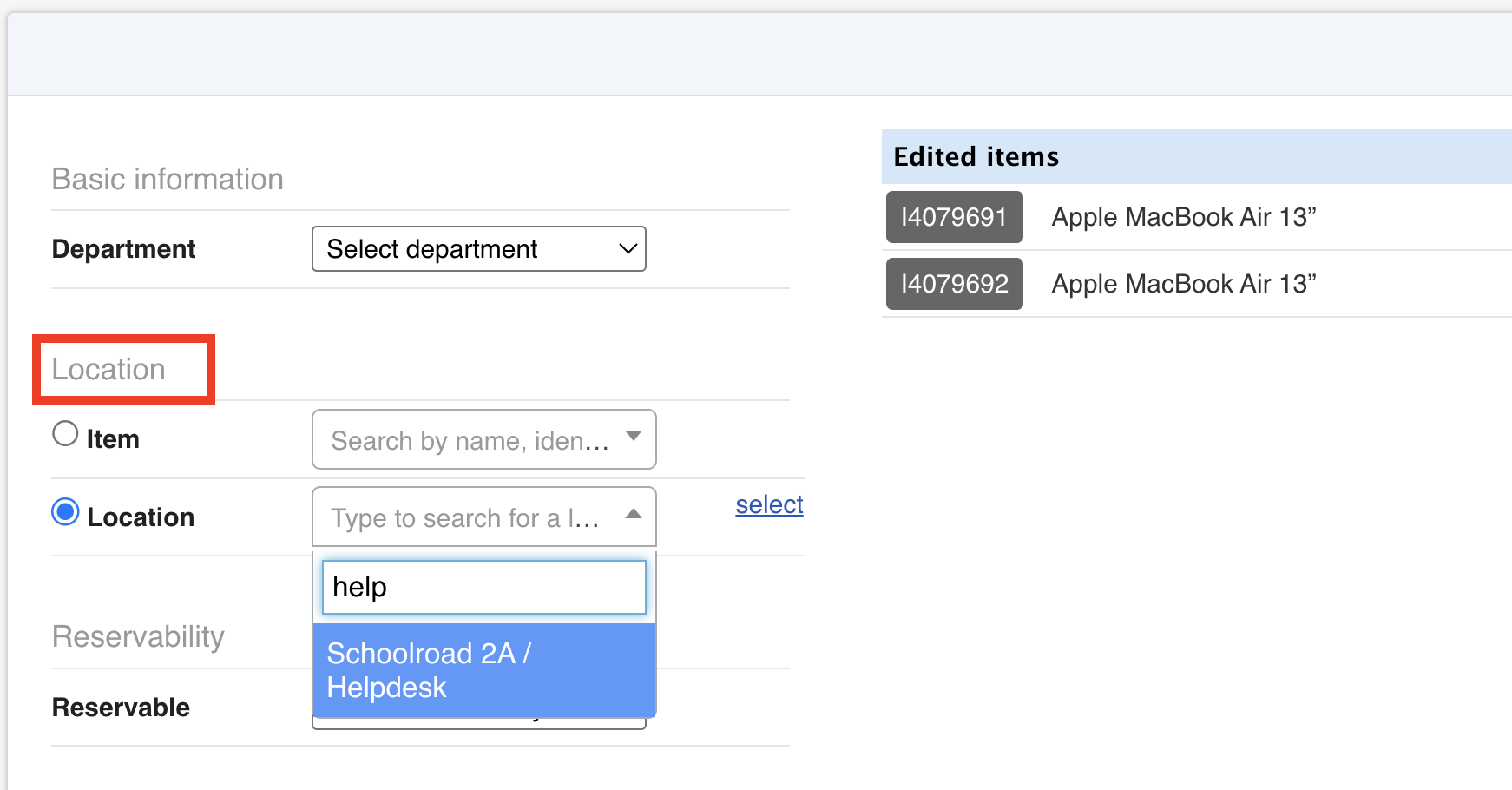Click the Item radio label text
Viewport: 1512px width, 790px height.
click(113, 439)
